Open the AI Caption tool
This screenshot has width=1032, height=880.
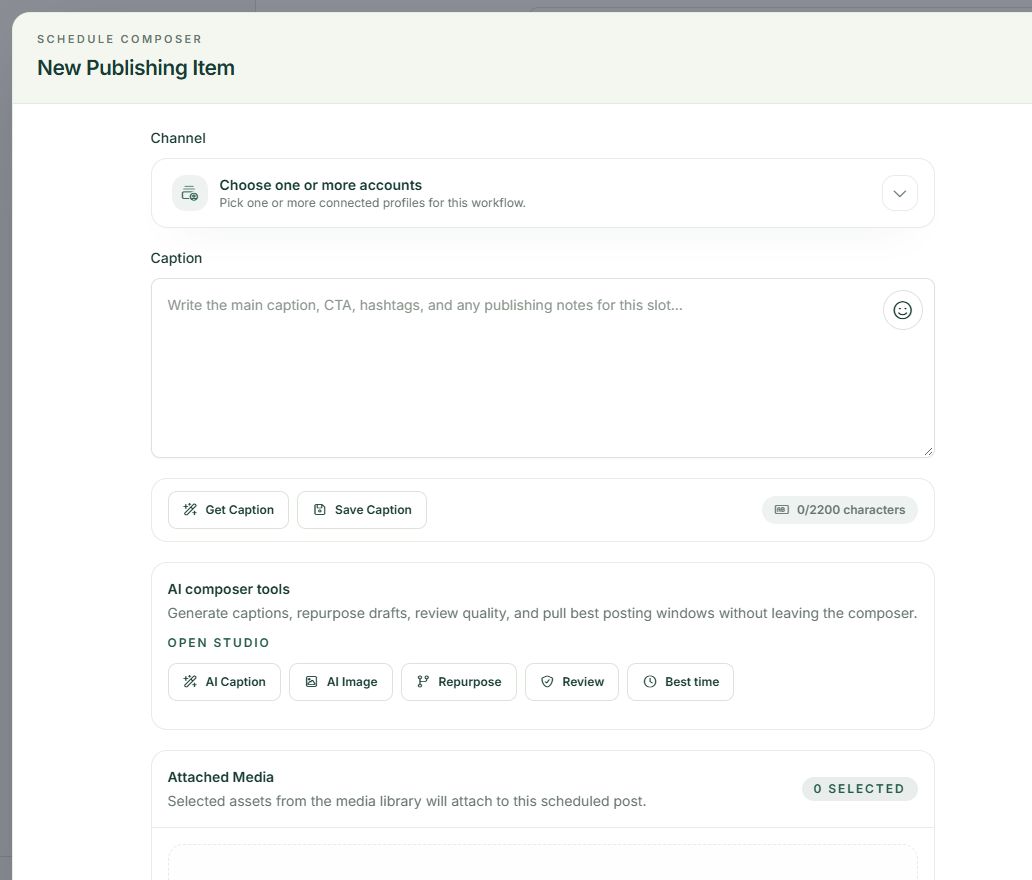224,682
